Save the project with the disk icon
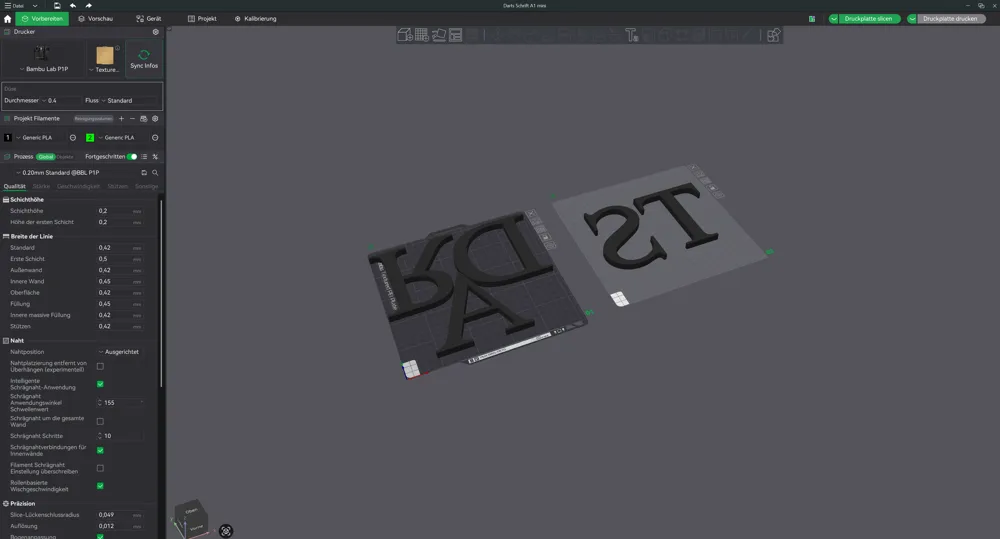 pyautogui.click(x=57, y=6)
